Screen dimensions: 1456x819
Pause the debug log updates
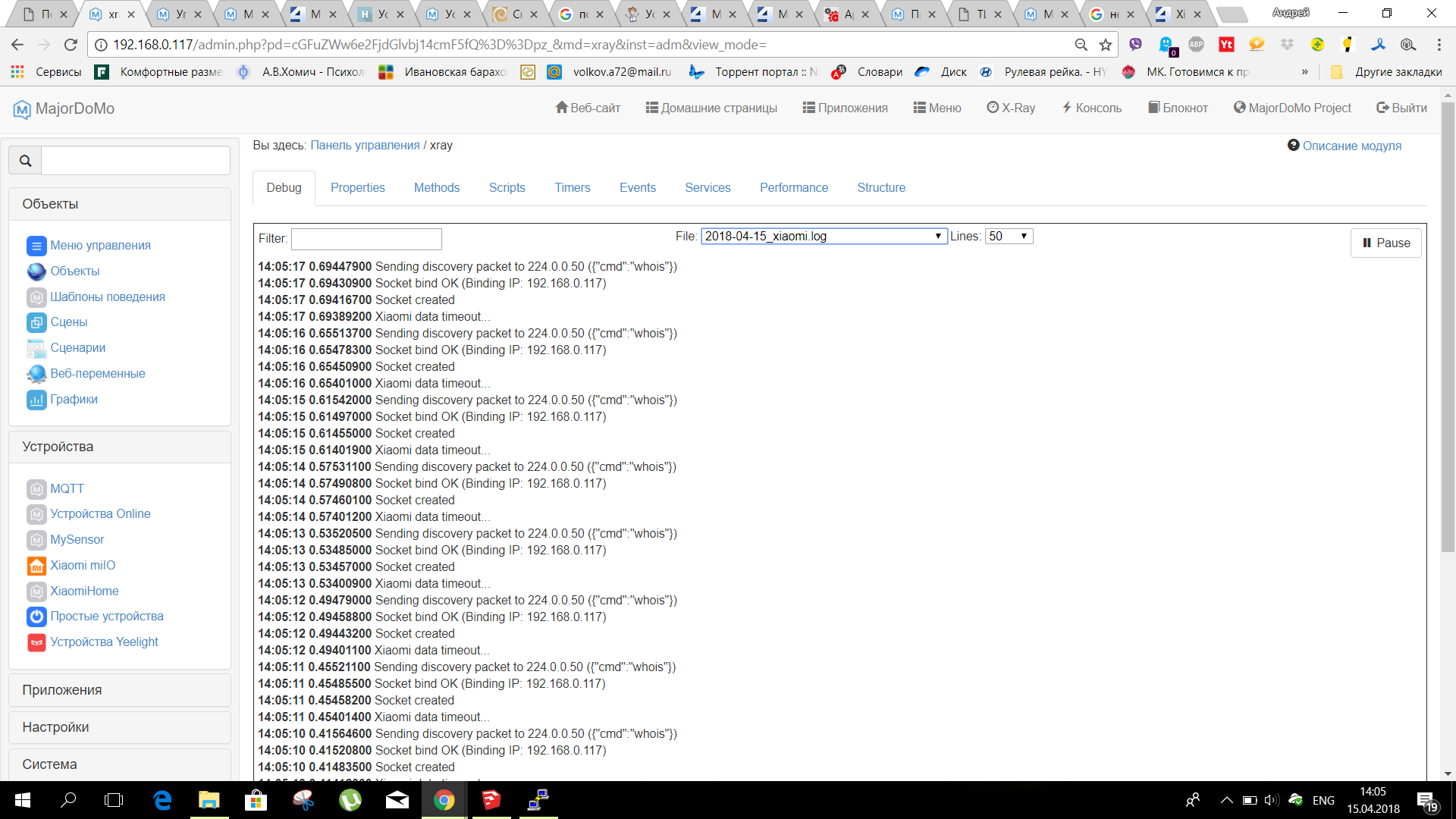(x=1385, y=243)
